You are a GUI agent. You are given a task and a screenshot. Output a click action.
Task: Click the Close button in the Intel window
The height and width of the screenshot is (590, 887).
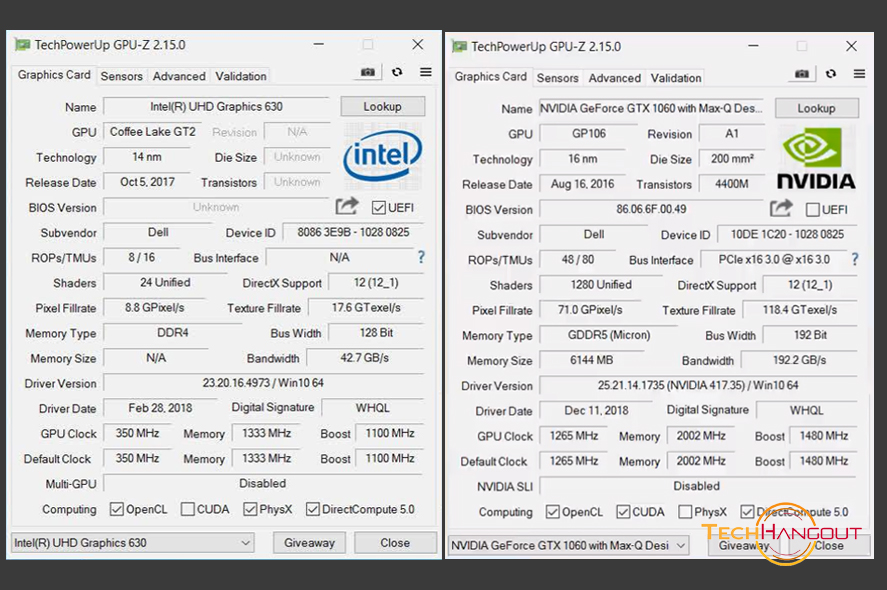click(x=395, y=543)
